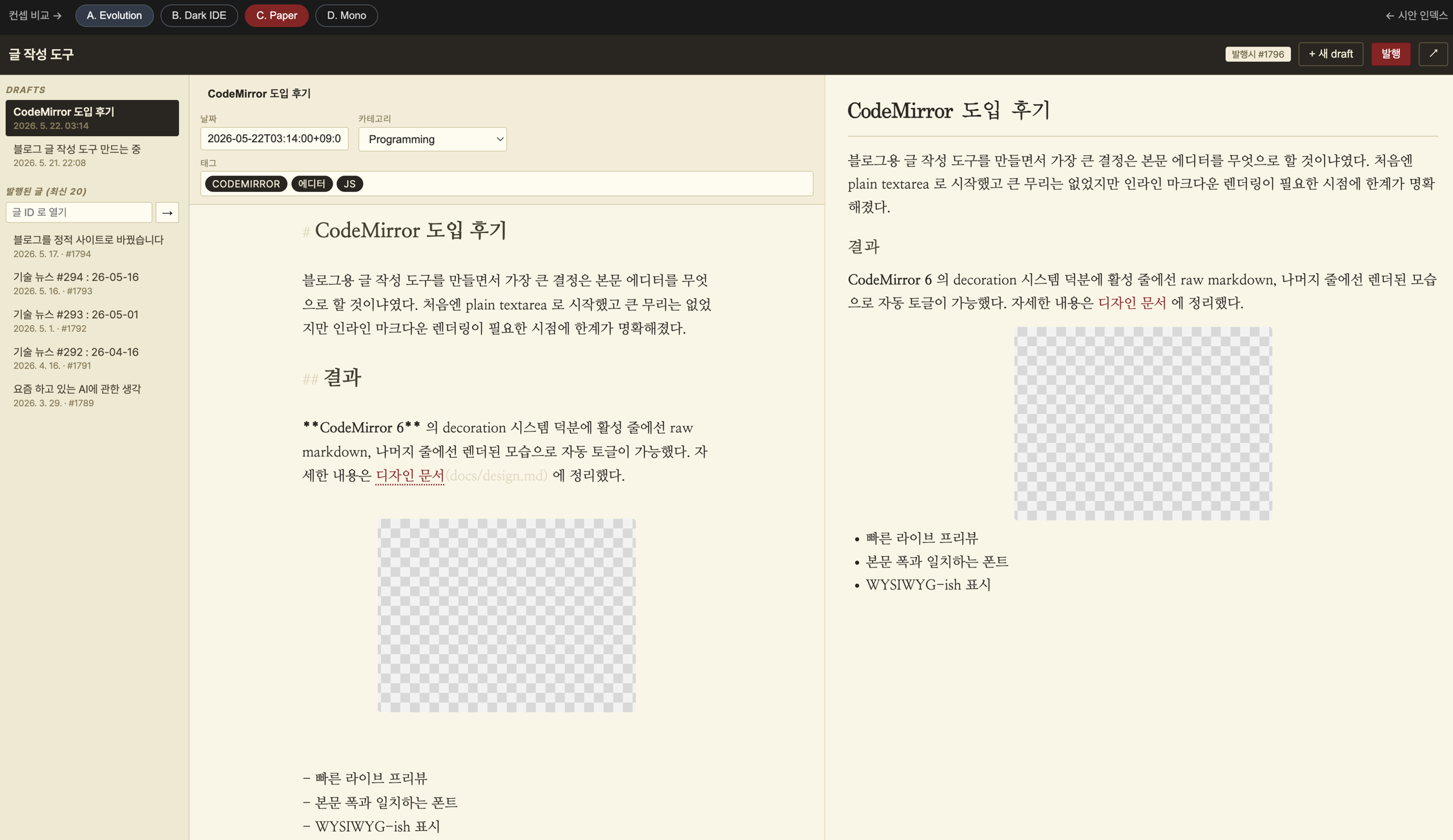Switch to the D. Mono concept tab
The image size is (1453, 840).
click(x=346, y=15)
